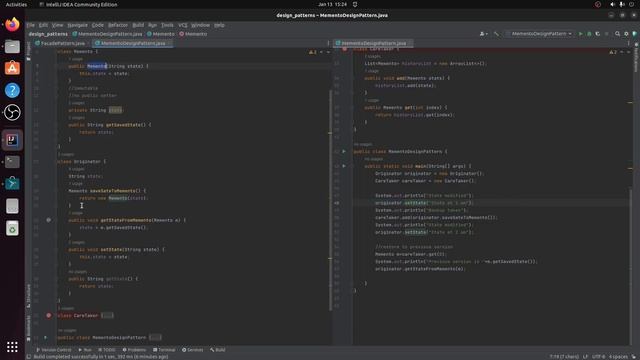This screenshot has height=360, width=640.
Task: Toggle the breakpoint at class CareTaker line
Action: 49,316
